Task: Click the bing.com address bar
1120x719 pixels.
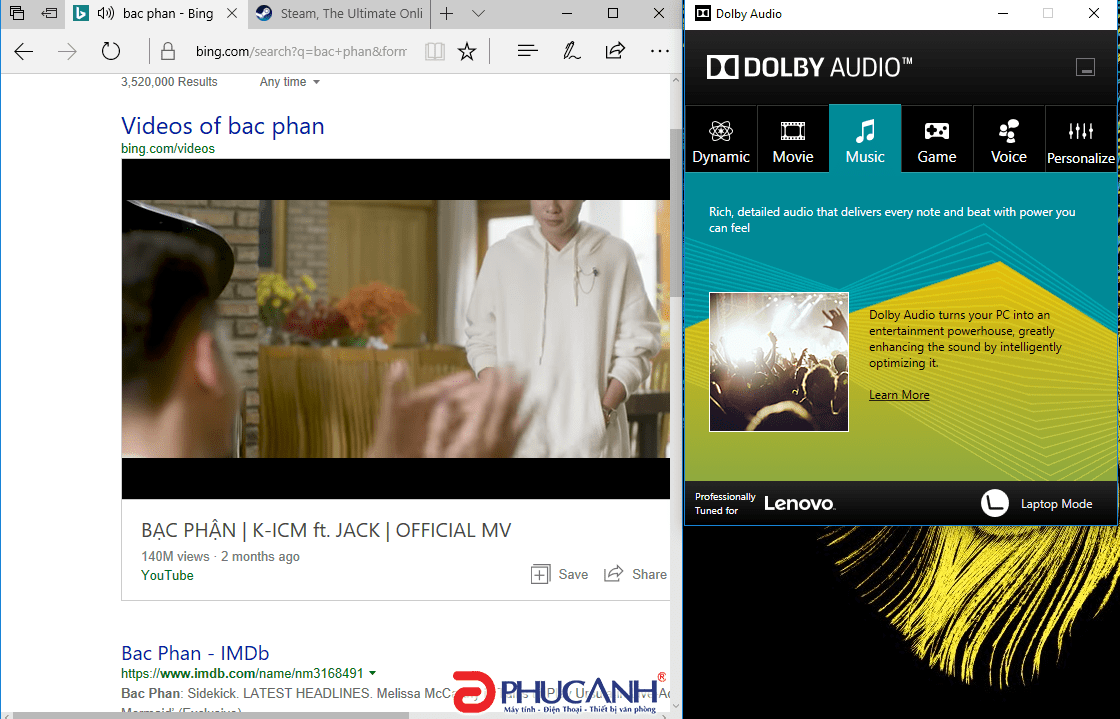Action: point(301,51)
